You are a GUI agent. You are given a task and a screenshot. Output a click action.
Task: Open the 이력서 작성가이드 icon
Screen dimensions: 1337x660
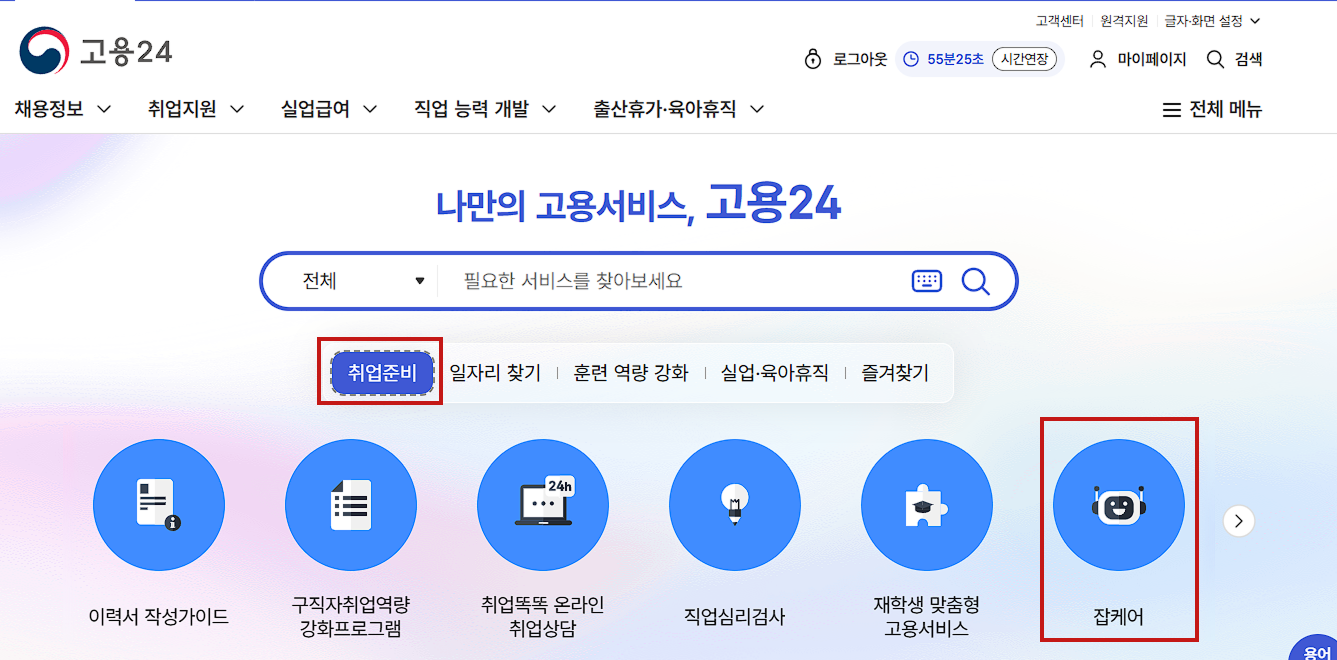(159, 505)
